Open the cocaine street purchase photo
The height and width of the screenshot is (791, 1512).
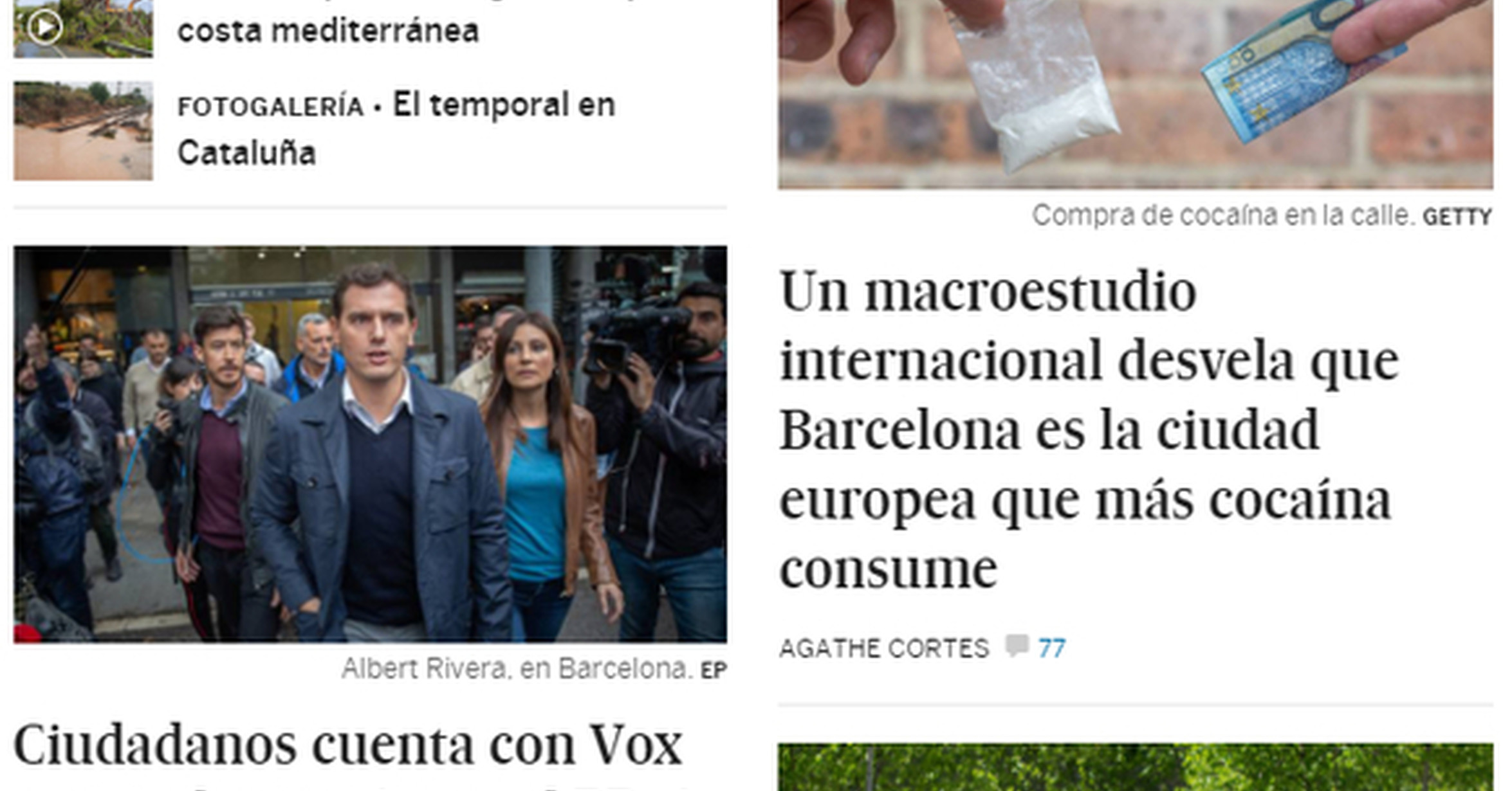coord(1135,94)
